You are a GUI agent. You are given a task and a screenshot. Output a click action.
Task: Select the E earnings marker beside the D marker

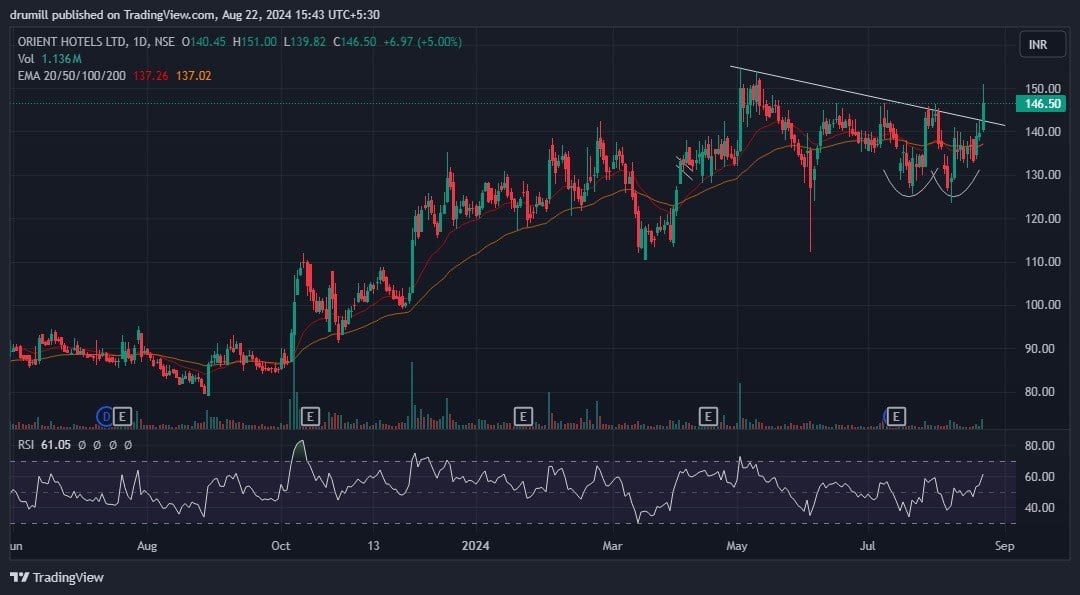123,415
